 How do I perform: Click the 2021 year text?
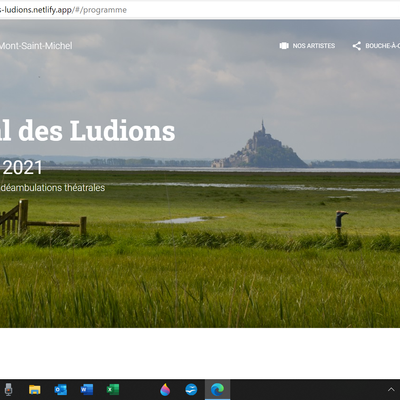click(x=23, y=167)
